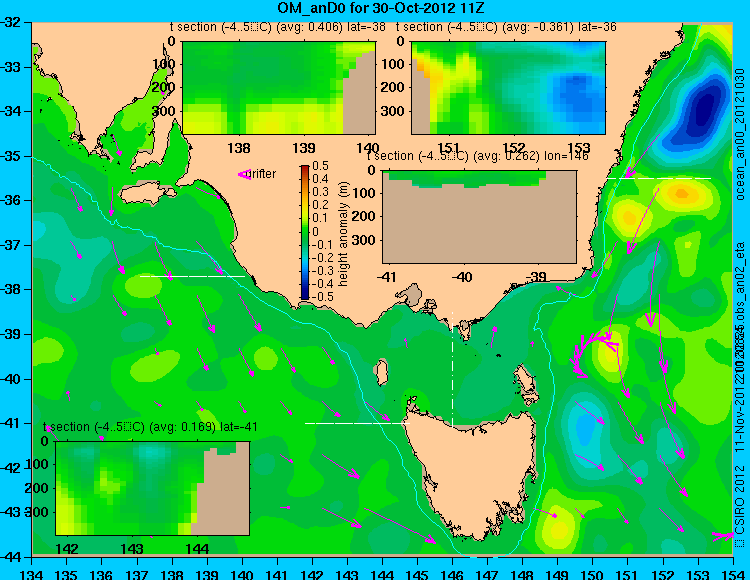Click the 0.5 tick on the colorbar

coord(320,166)
